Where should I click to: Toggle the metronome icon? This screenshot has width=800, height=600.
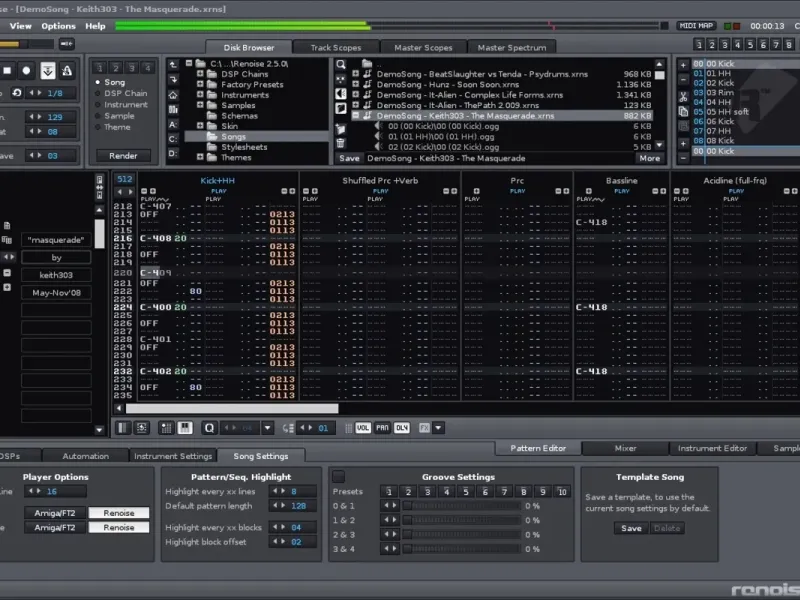67,71
